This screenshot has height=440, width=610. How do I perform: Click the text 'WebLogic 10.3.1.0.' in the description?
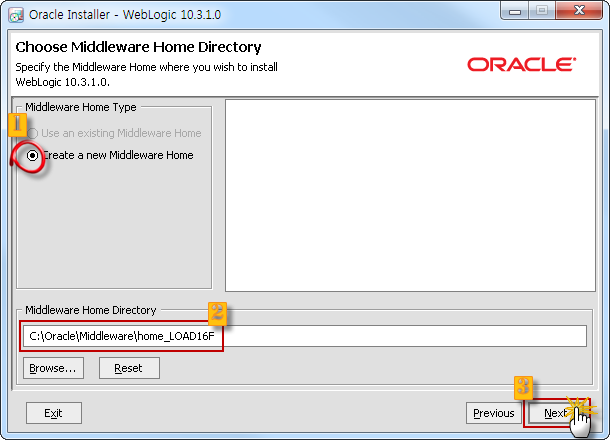pos(63,82)
